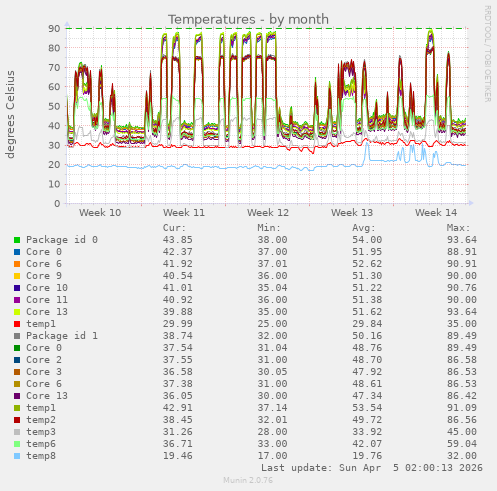
Task: Click the Core 0 swatch in the 37.54 row
Action: coord(17,348)
